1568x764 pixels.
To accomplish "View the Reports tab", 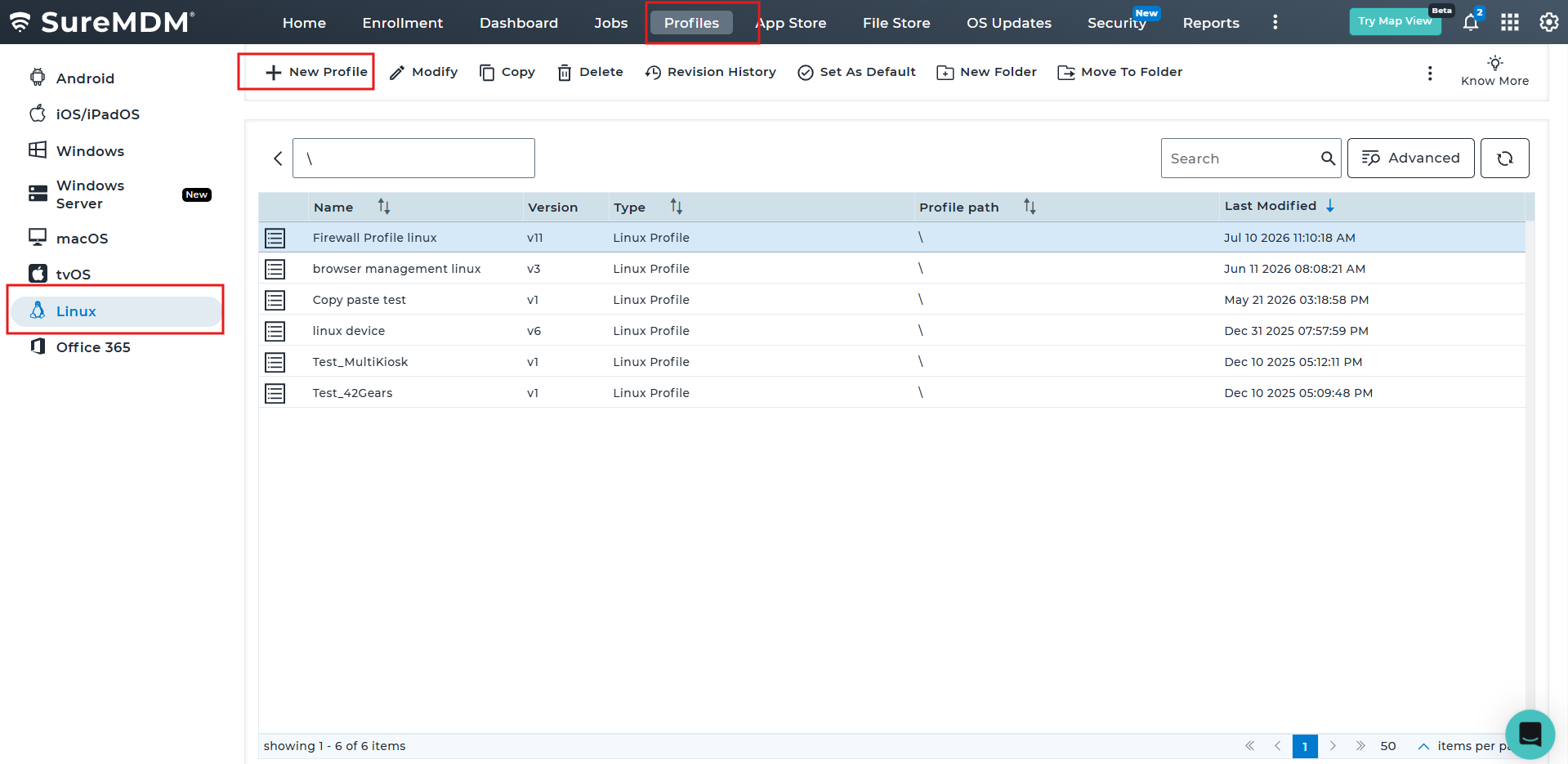I will tap(1211, 23).
